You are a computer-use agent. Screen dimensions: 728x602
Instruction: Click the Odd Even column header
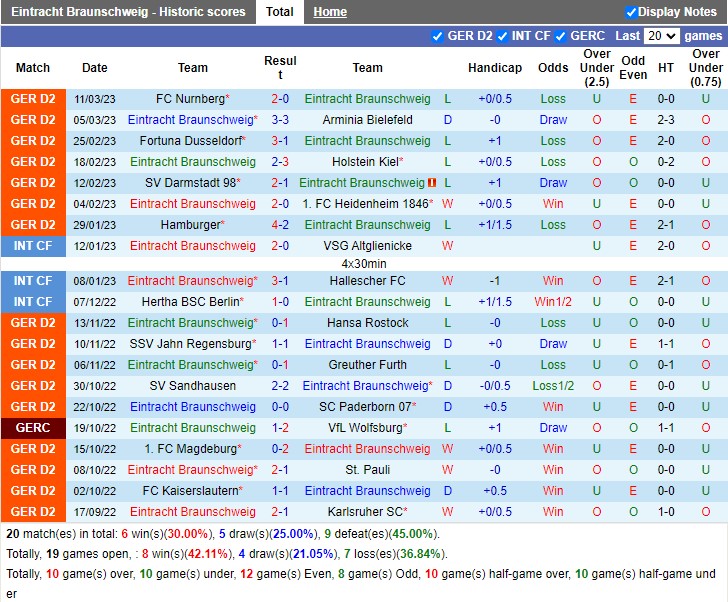click(633, 68)
